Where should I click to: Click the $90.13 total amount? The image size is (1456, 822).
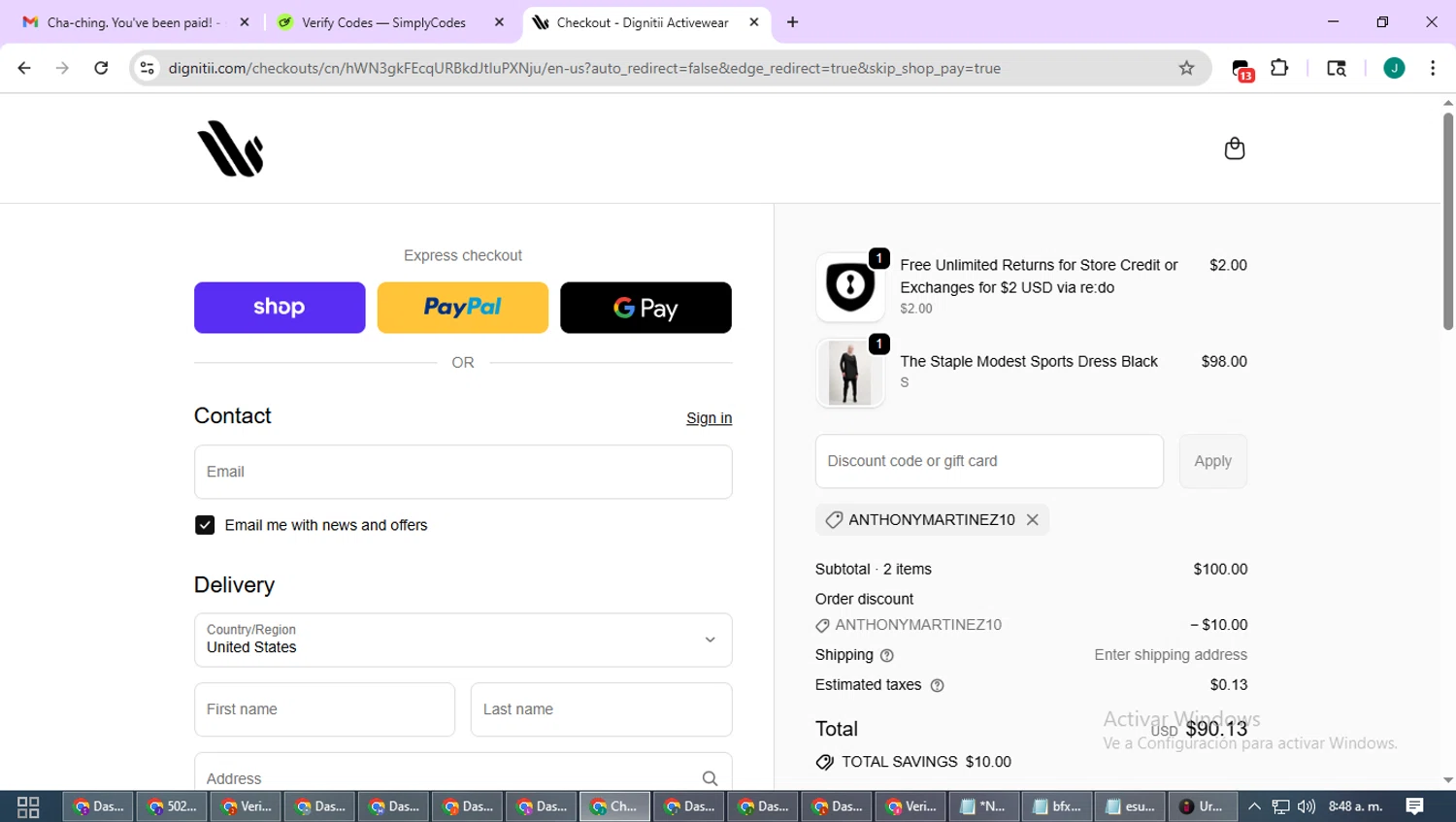tap(1216, 729)
